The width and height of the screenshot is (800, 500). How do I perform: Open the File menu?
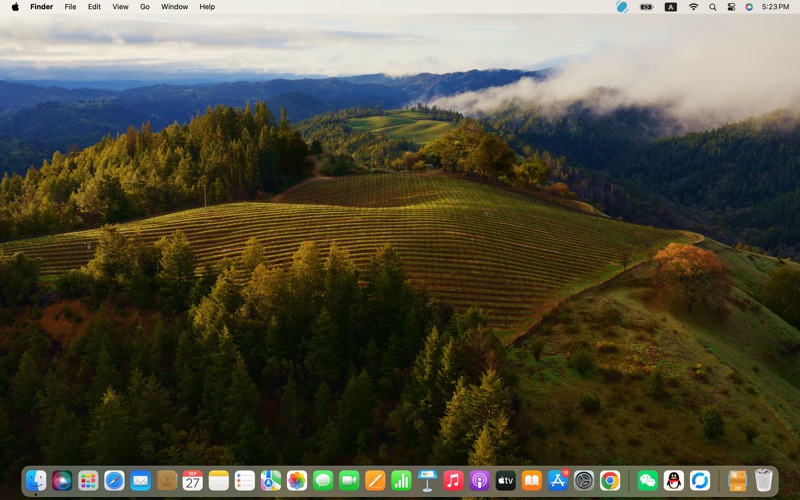tap(70, 7)
